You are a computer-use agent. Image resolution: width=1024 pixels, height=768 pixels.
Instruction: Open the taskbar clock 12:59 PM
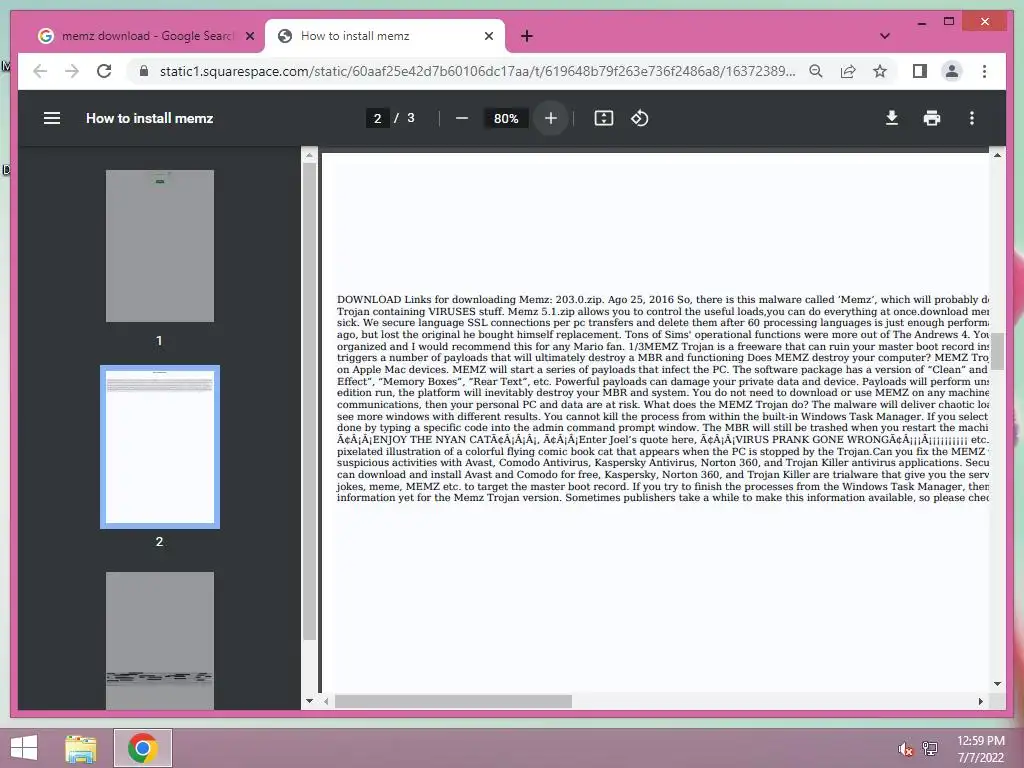coord(981,741)
